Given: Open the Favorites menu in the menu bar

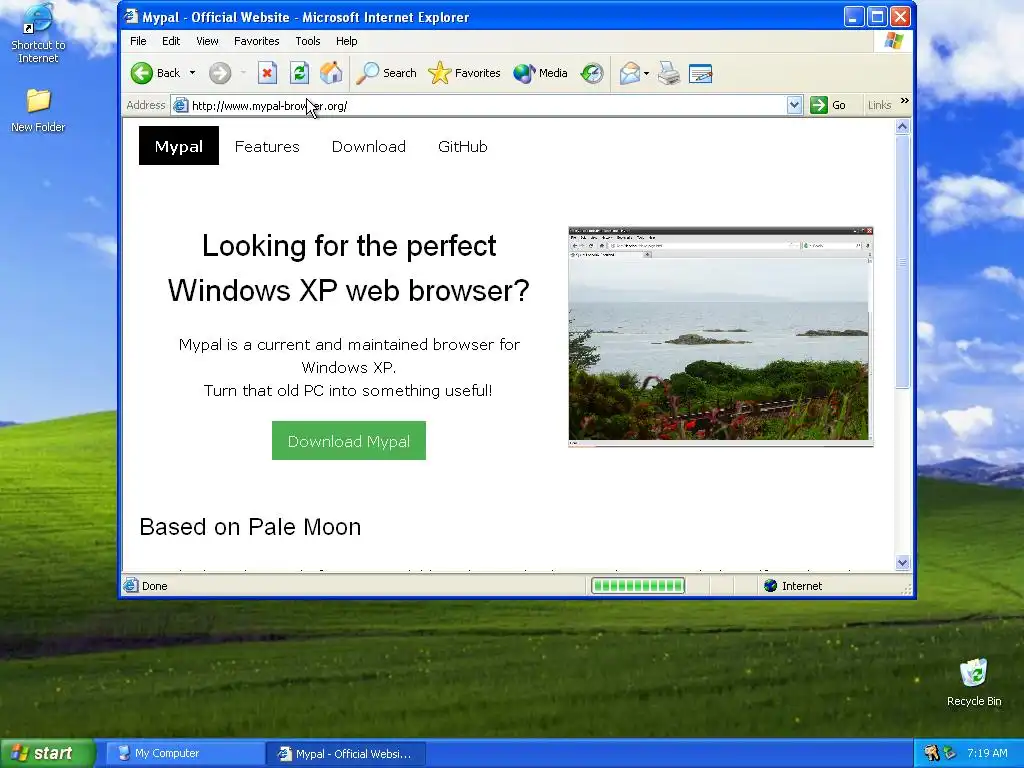Looking at the screenshot, I should [x=257, y=41].
